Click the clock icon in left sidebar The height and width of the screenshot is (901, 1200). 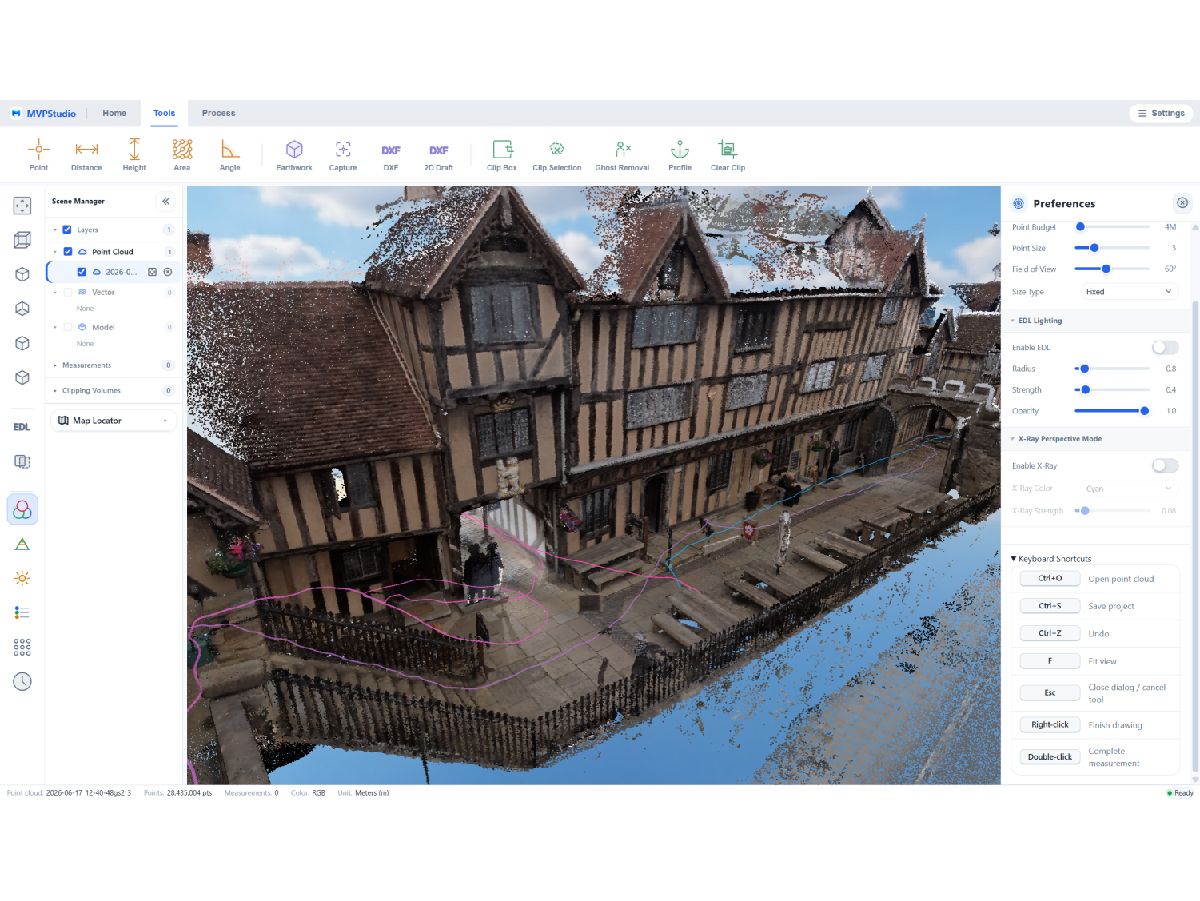22,681
